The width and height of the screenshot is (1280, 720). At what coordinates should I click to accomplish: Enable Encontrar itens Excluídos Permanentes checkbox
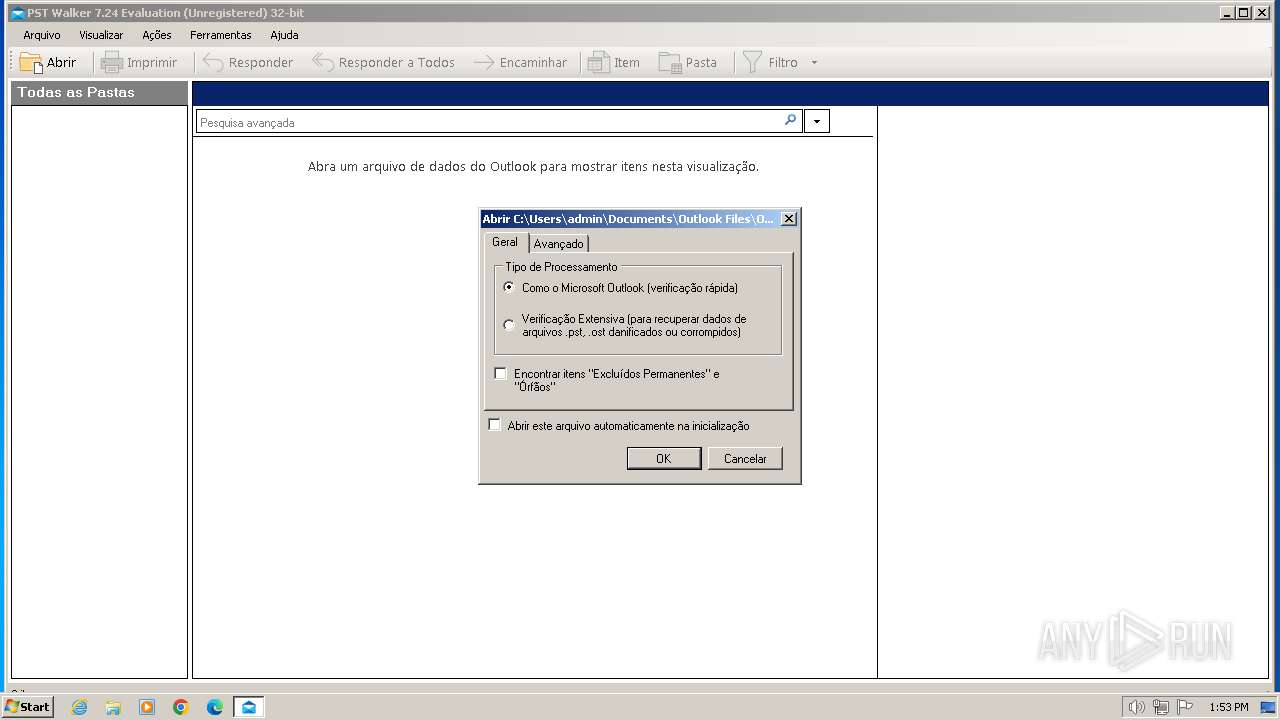pyautogui.click(x=501, y=374)
